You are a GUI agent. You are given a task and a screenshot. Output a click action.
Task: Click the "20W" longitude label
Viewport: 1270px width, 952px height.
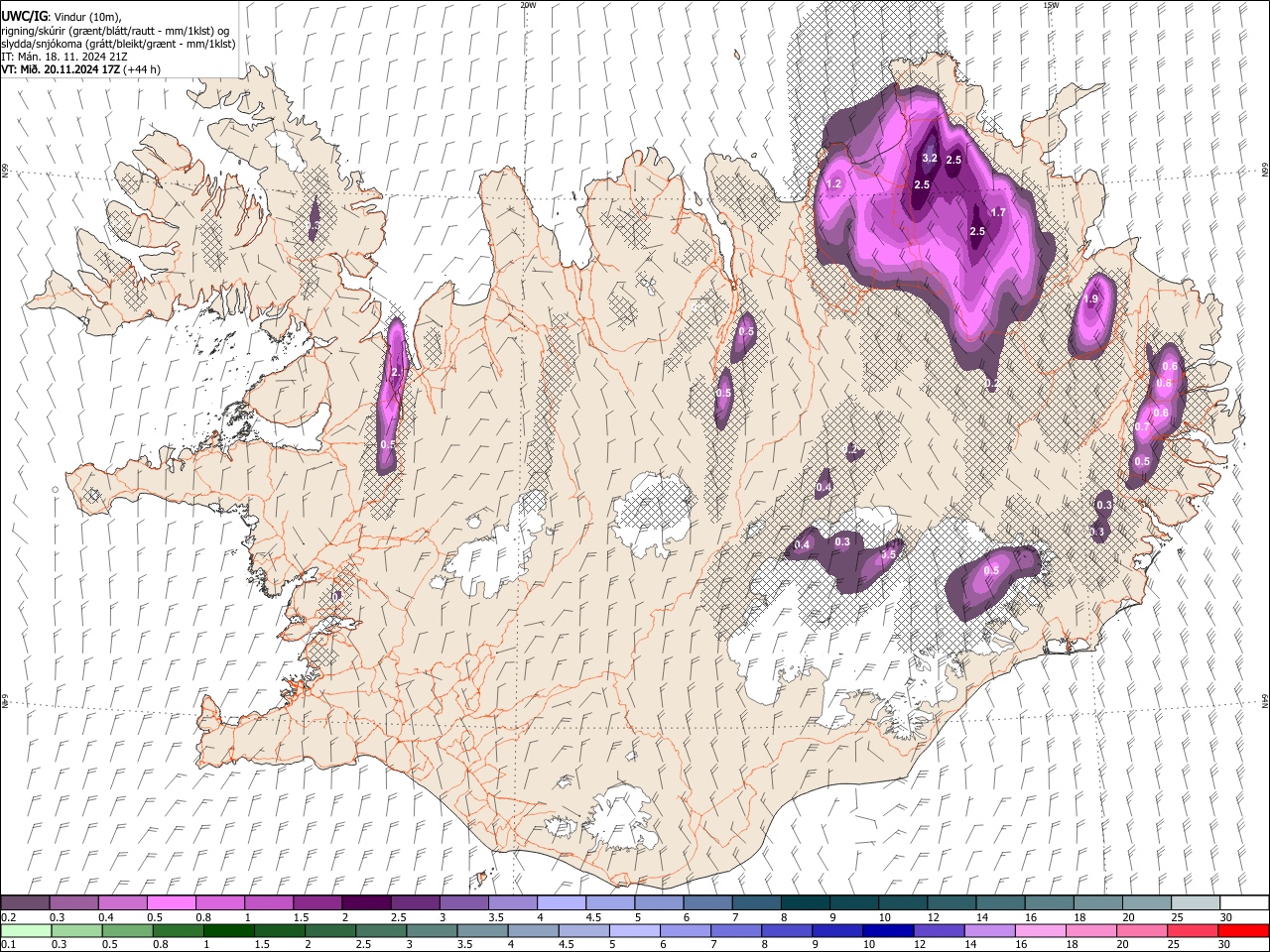coord(528,5)
